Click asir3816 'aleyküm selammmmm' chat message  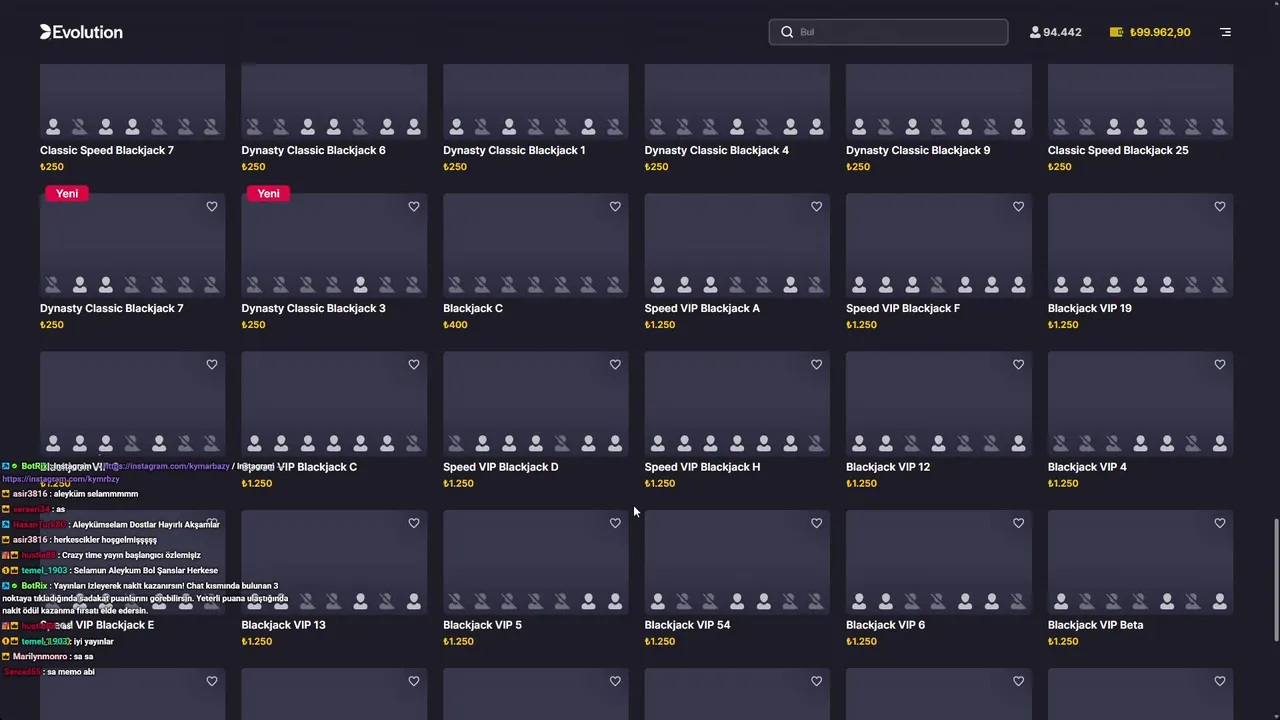70,494
